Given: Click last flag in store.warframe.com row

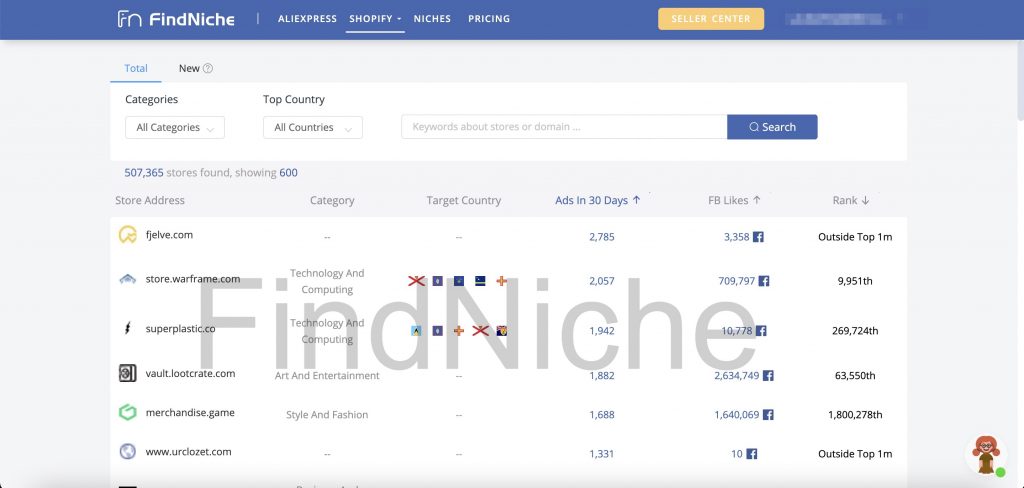Looking at the screenshot, I should (502, 281).
